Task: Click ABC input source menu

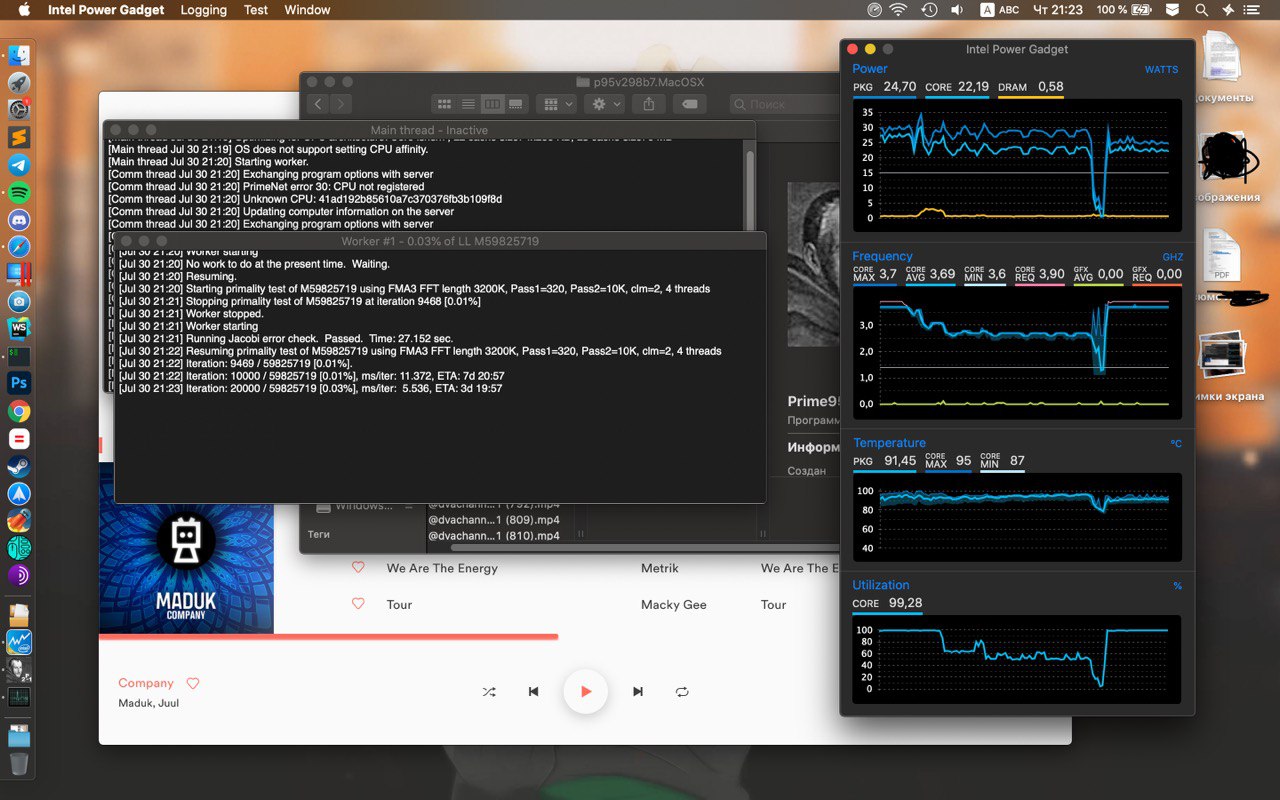Action: [x=1000, y=10]
